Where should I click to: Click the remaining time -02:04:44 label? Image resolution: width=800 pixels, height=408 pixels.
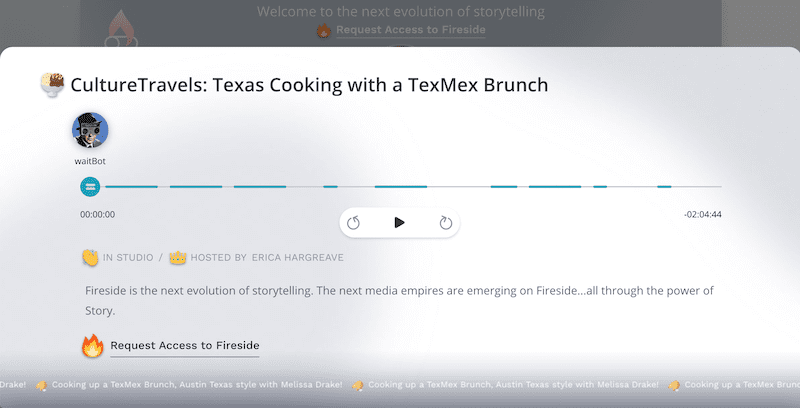(703, 215)
